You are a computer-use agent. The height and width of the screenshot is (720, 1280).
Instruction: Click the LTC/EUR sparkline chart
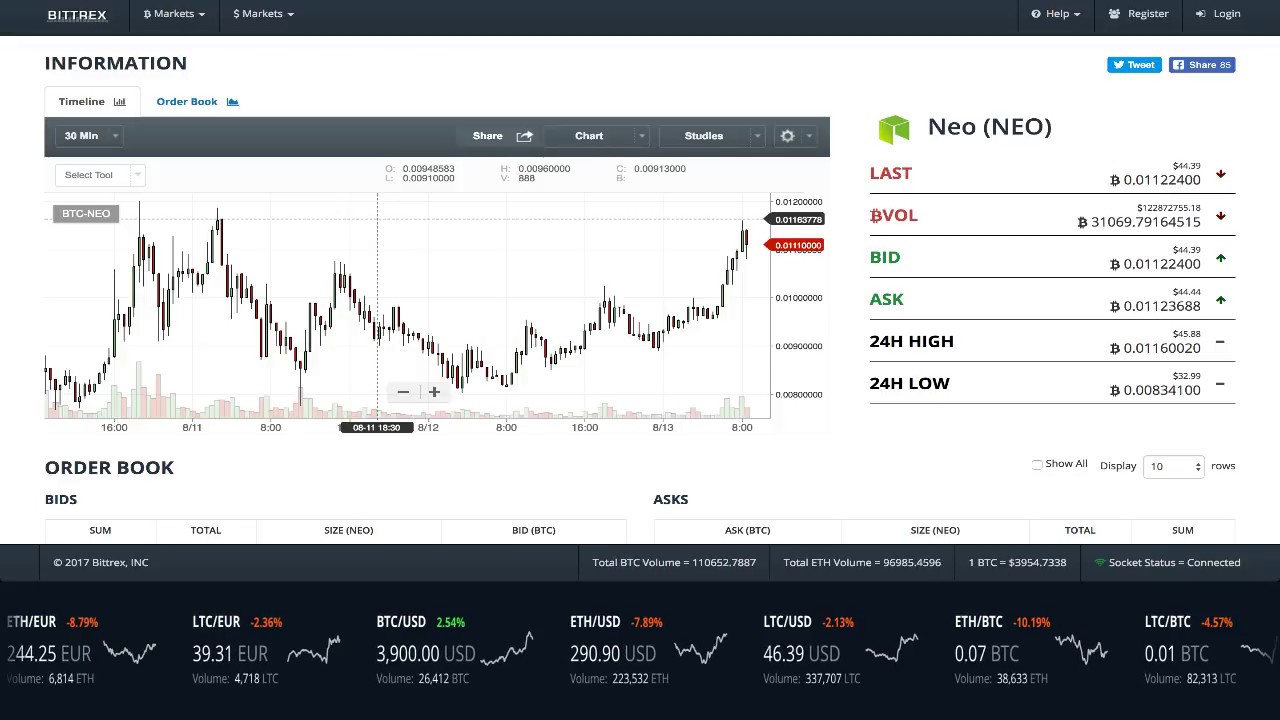314,650
